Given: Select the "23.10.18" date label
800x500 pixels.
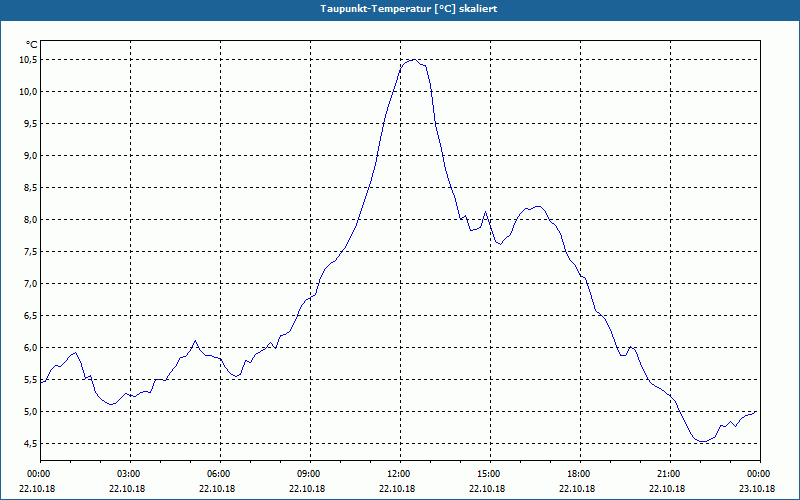Looking at the screenshot, I should [x=757, y=488].
